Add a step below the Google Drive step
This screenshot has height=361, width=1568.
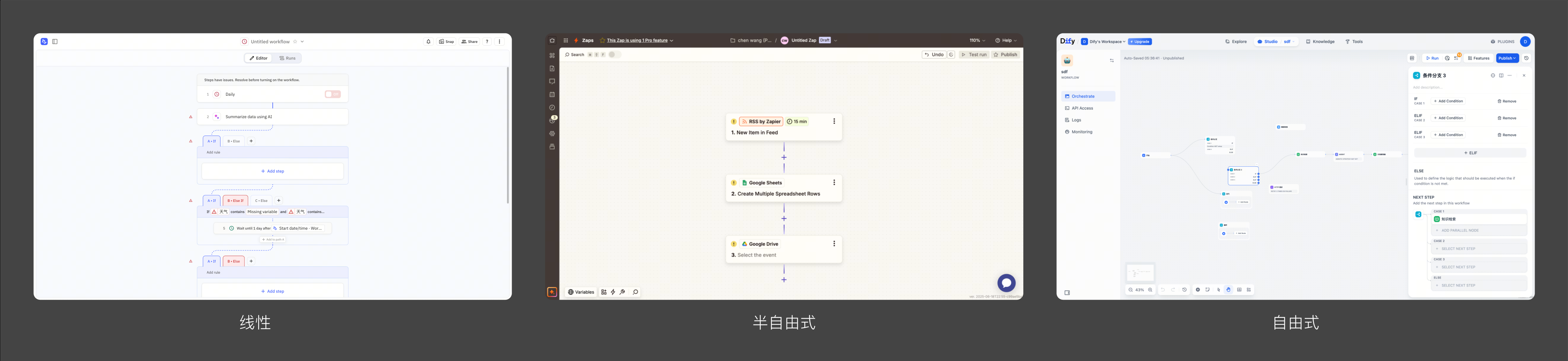[784, 279]
